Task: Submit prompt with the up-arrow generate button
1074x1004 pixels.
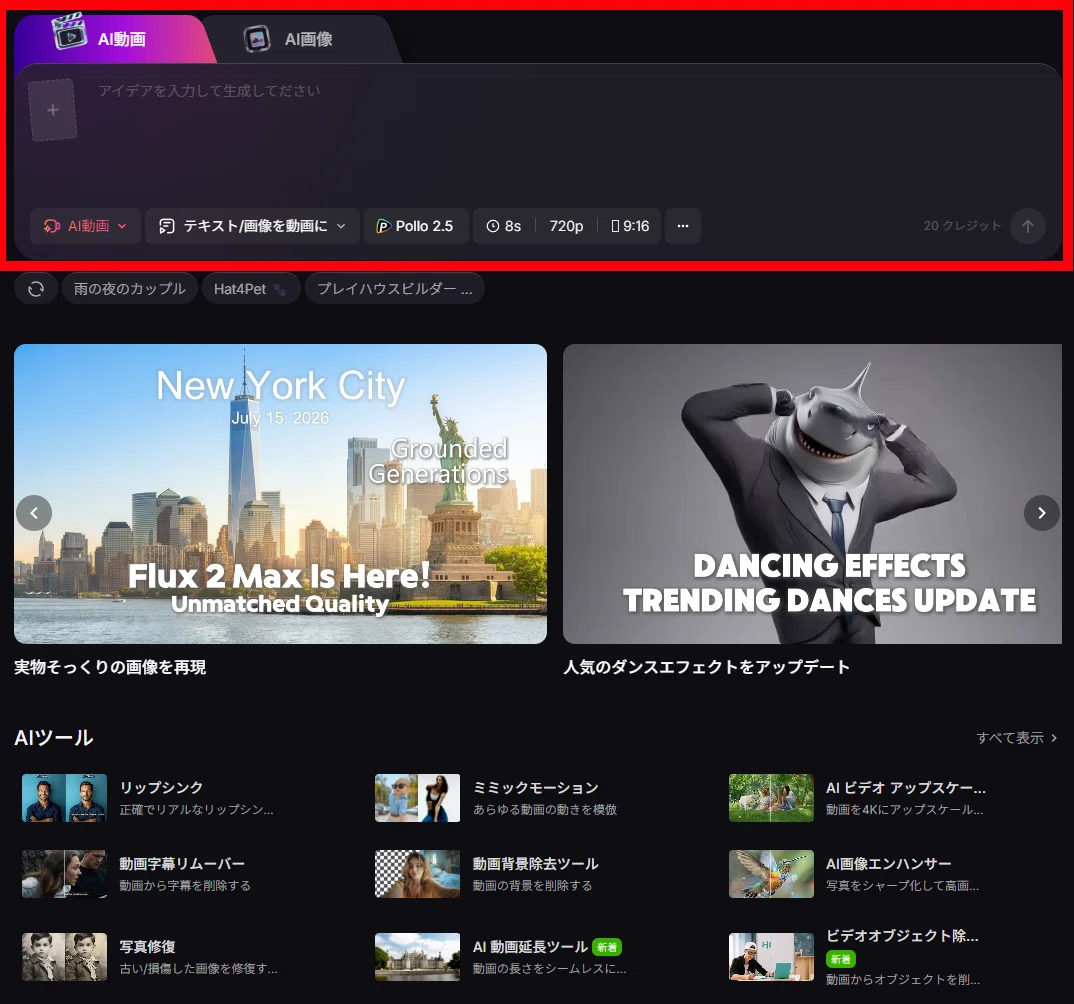Action: tap(1027, 226)
